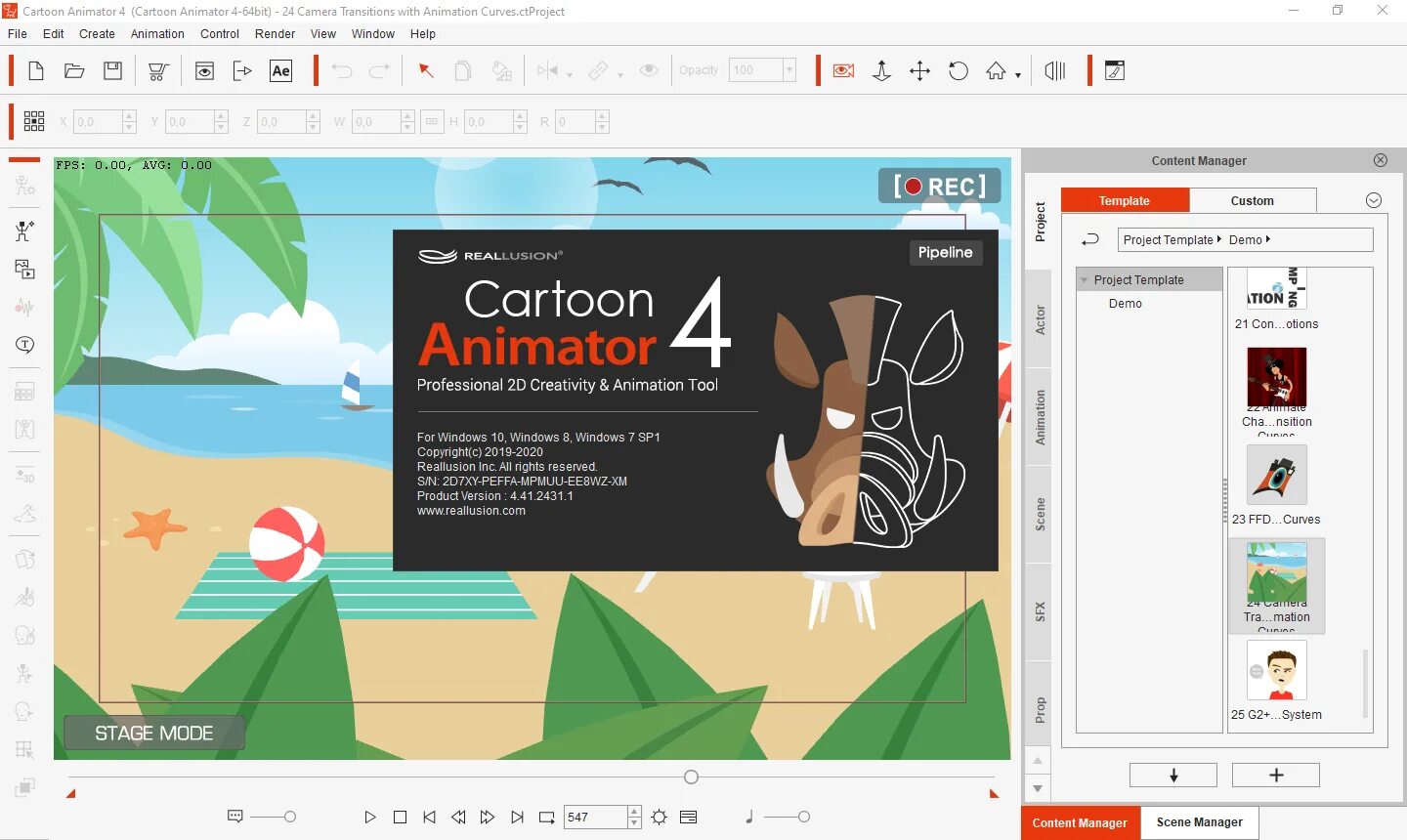
Task: Click the Play button
Action: (x=369, y=817)
